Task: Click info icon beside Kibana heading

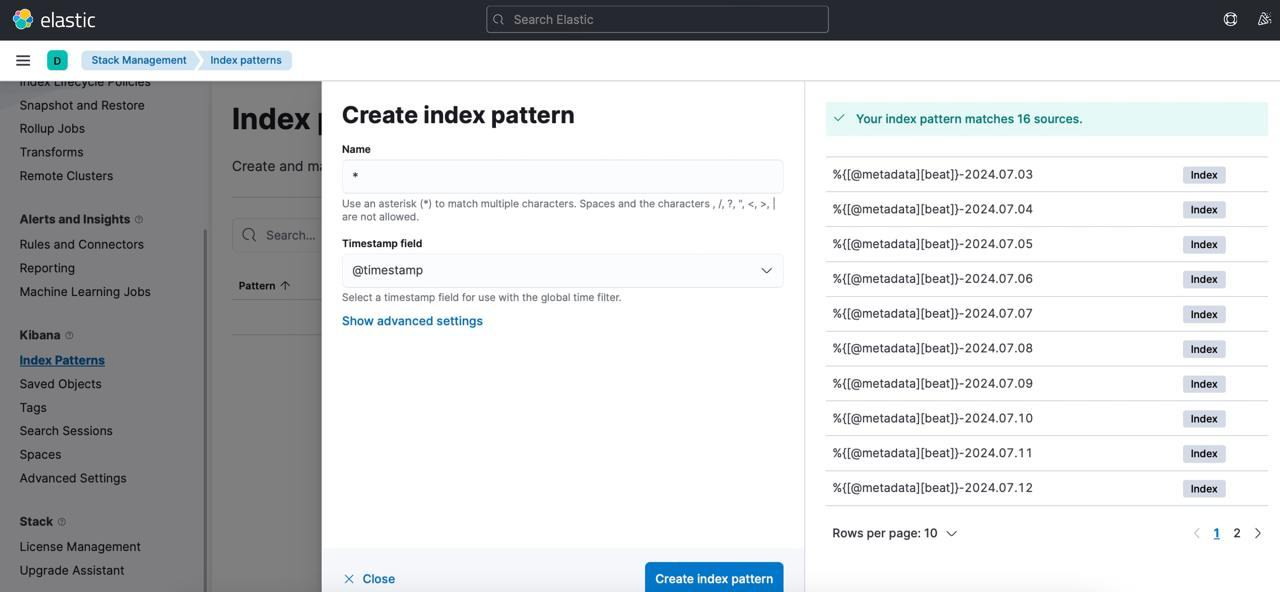Action: pos(69,336)
